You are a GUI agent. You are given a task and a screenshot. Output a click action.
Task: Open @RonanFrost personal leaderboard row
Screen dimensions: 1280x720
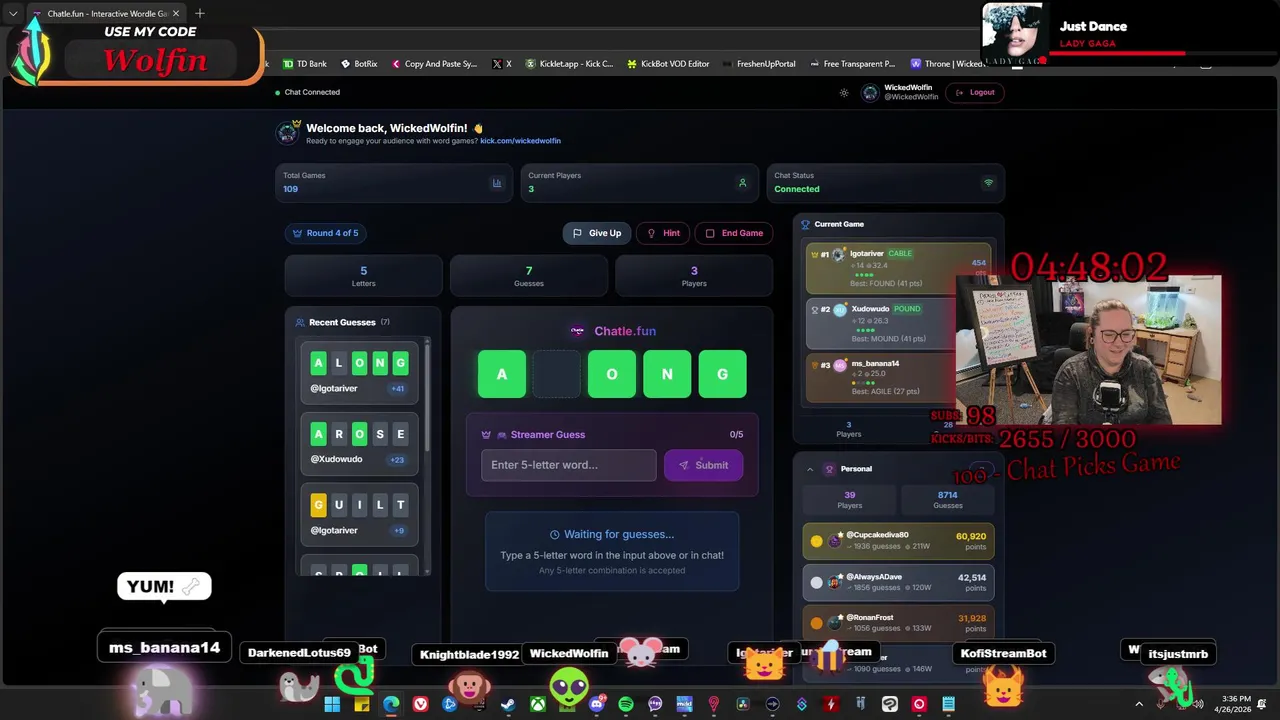[898, 622]
